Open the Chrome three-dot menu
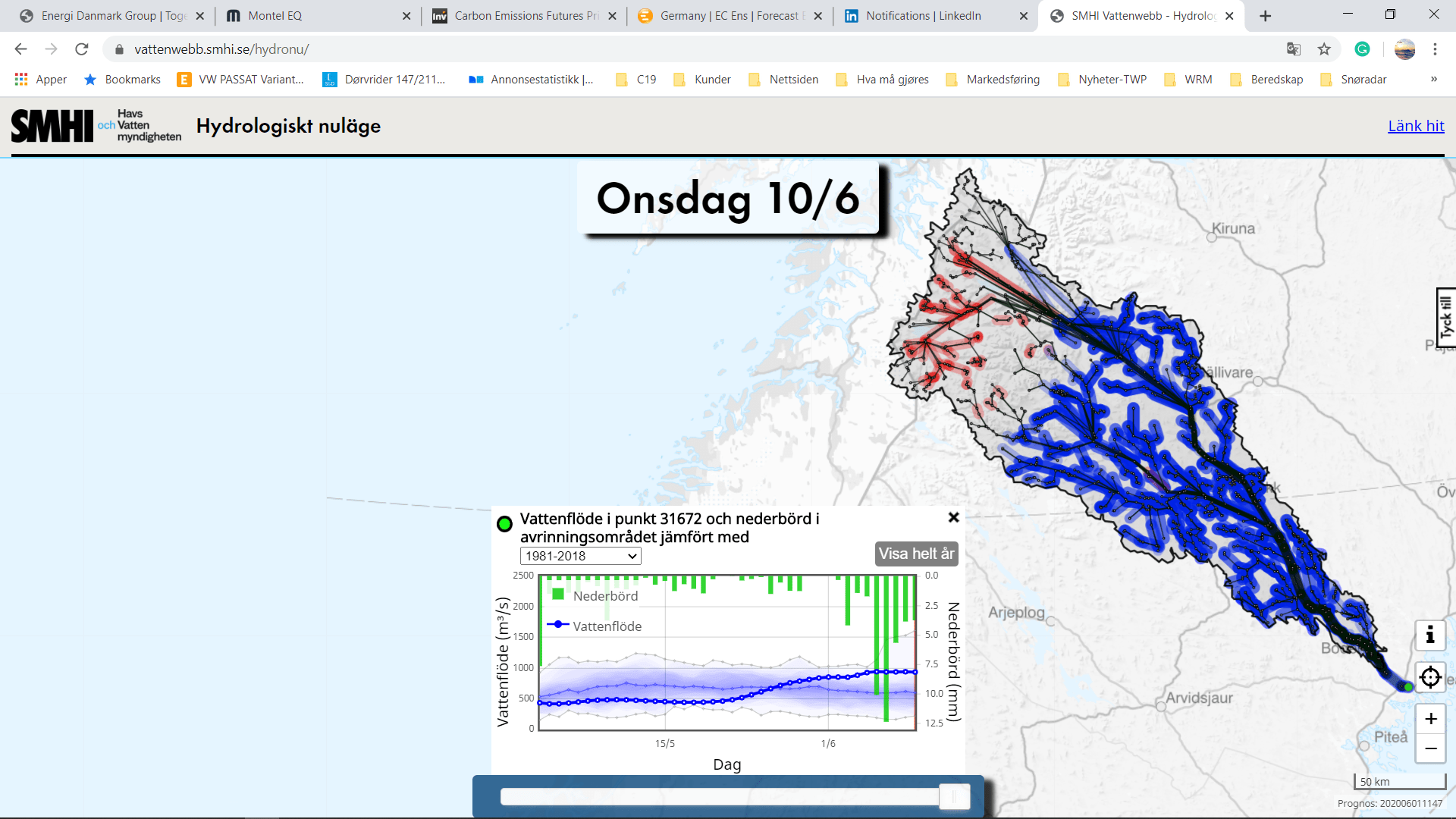 pos(1435,49)
